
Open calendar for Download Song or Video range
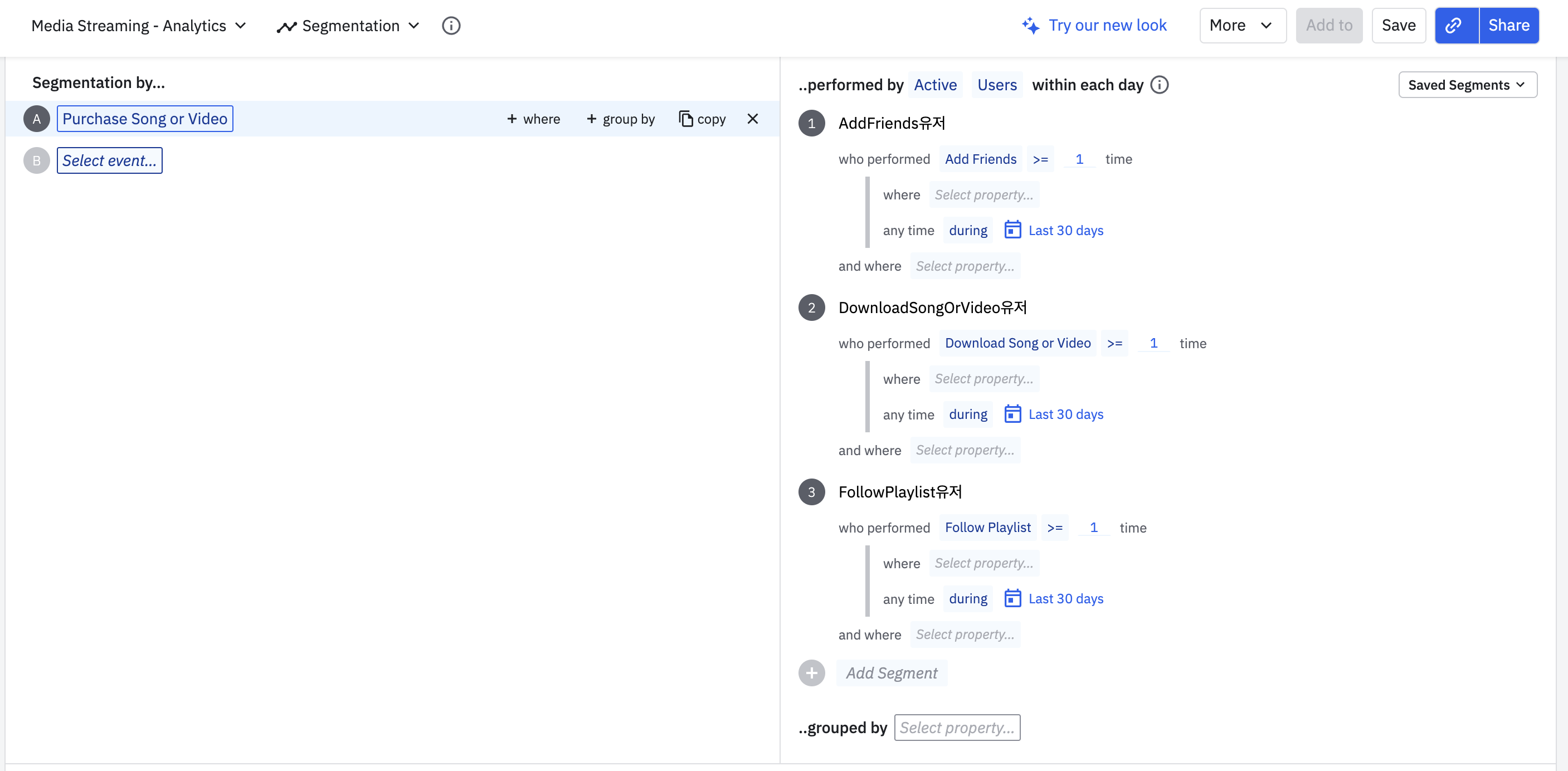coord(1012,414)
